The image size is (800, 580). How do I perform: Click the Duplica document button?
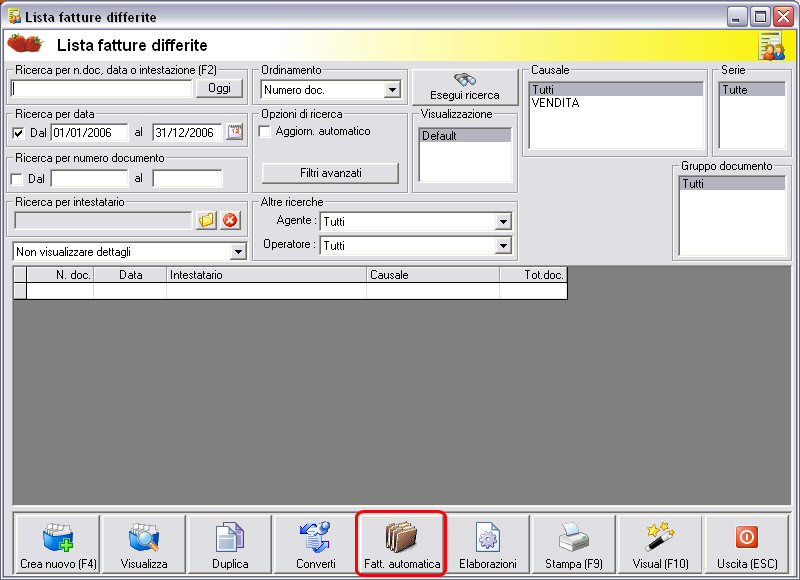230,544
